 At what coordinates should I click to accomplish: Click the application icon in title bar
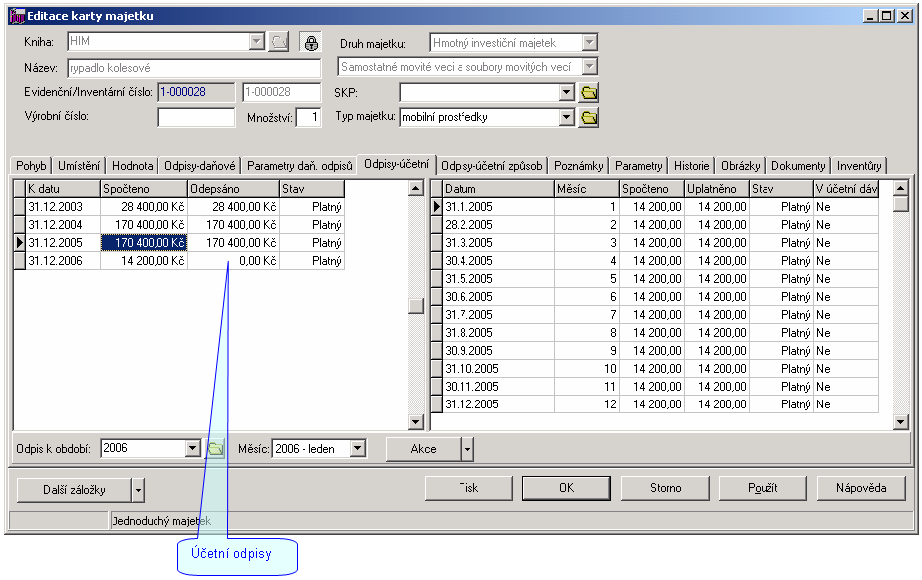click(x=16, y=16)
